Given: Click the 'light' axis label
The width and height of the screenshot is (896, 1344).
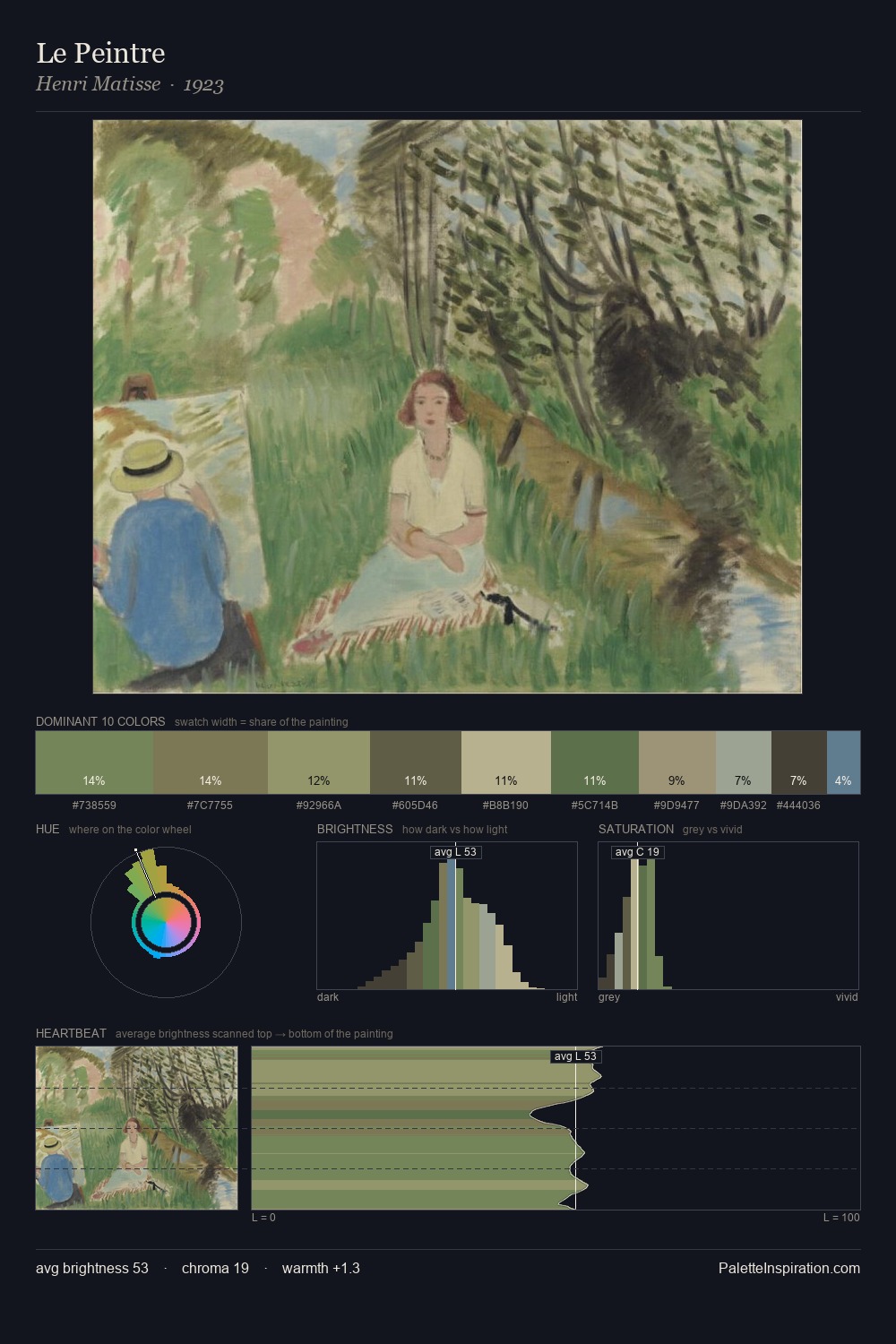Looking at the screenshot, I should (566, 997).
